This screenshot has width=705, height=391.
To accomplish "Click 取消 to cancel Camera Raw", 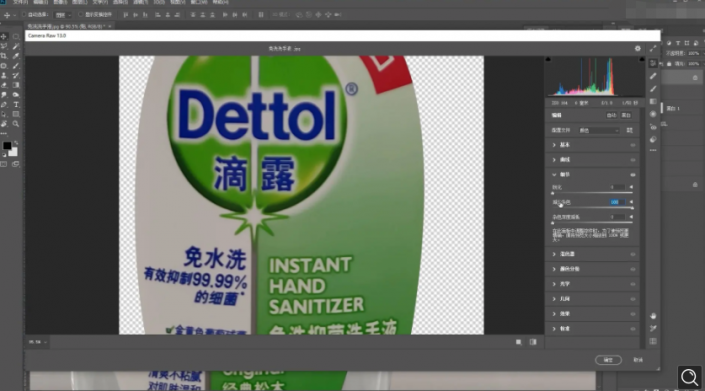I will [638, 360].
